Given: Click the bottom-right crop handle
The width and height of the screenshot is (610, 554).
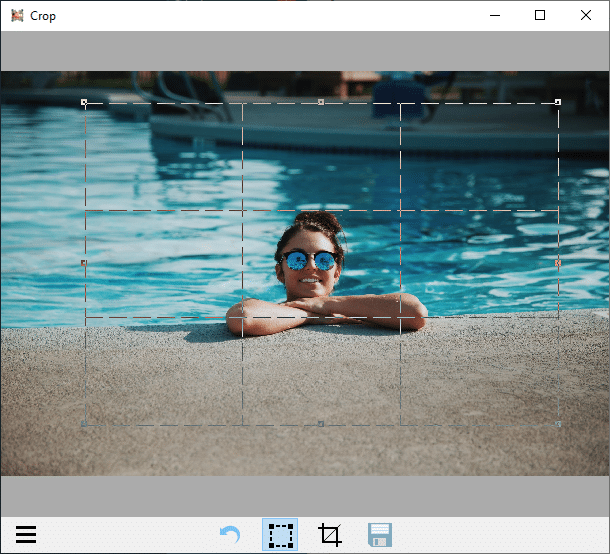Looking at the screenshot, I should (557, 424).
